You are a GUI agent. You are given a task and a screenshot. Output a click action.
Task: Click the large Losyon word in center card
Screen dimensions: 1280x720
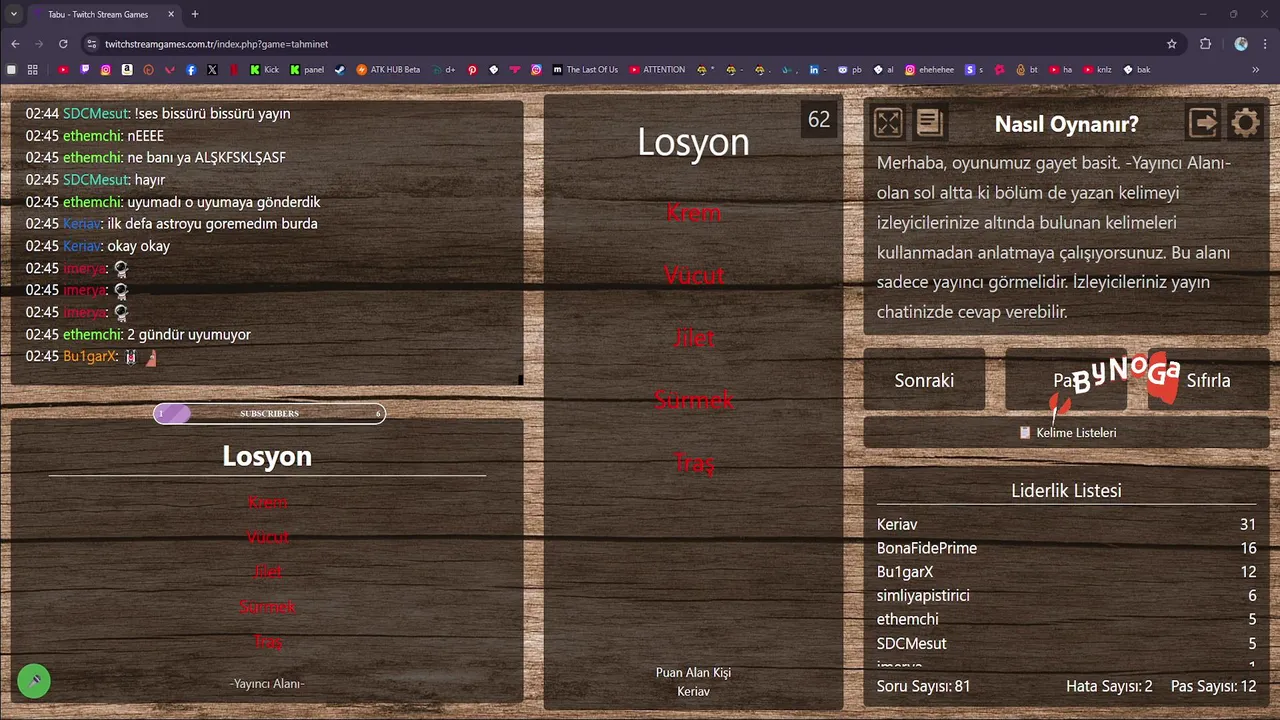point(693,142)
